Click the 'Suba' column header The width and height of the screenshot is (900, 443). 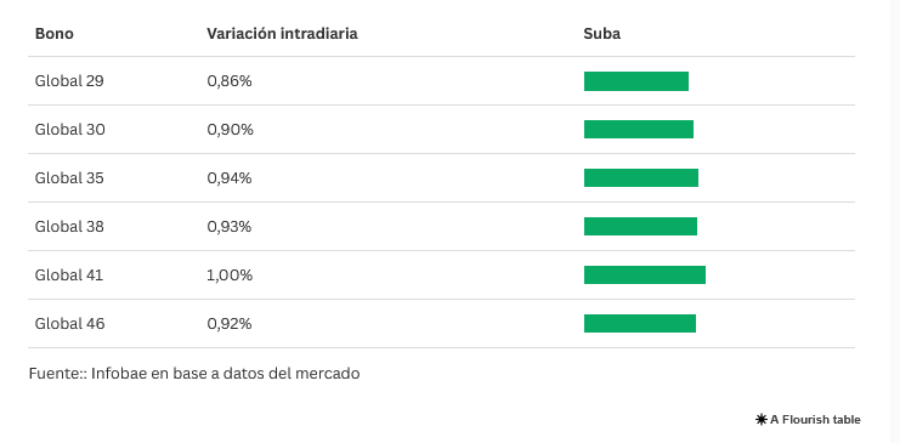[602, 34]
